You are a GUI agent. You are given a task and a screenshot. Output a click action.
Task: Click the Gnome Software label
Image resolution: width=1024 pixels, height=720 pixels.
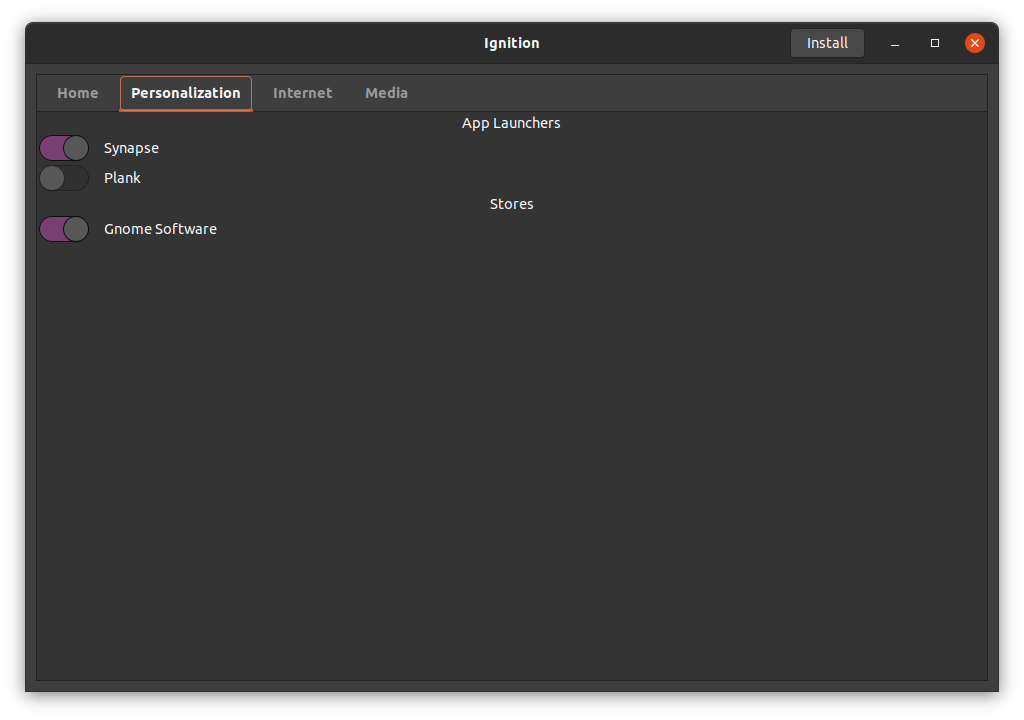(x=160, y=229)
